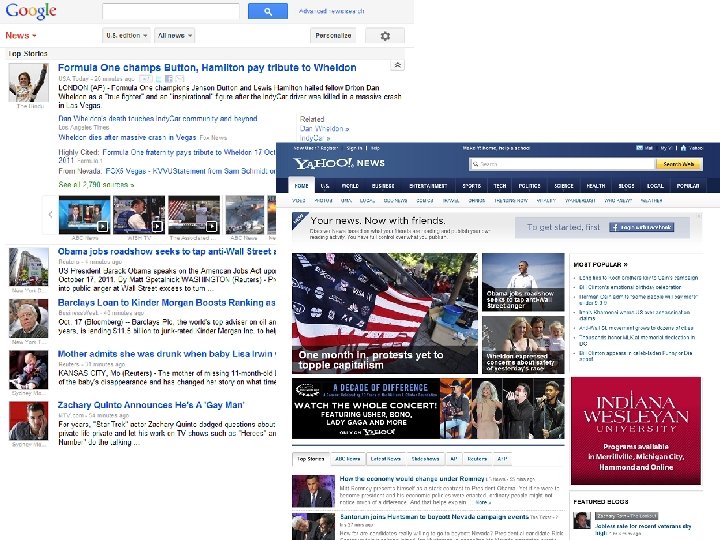Click the Google logo

[31, 11]
